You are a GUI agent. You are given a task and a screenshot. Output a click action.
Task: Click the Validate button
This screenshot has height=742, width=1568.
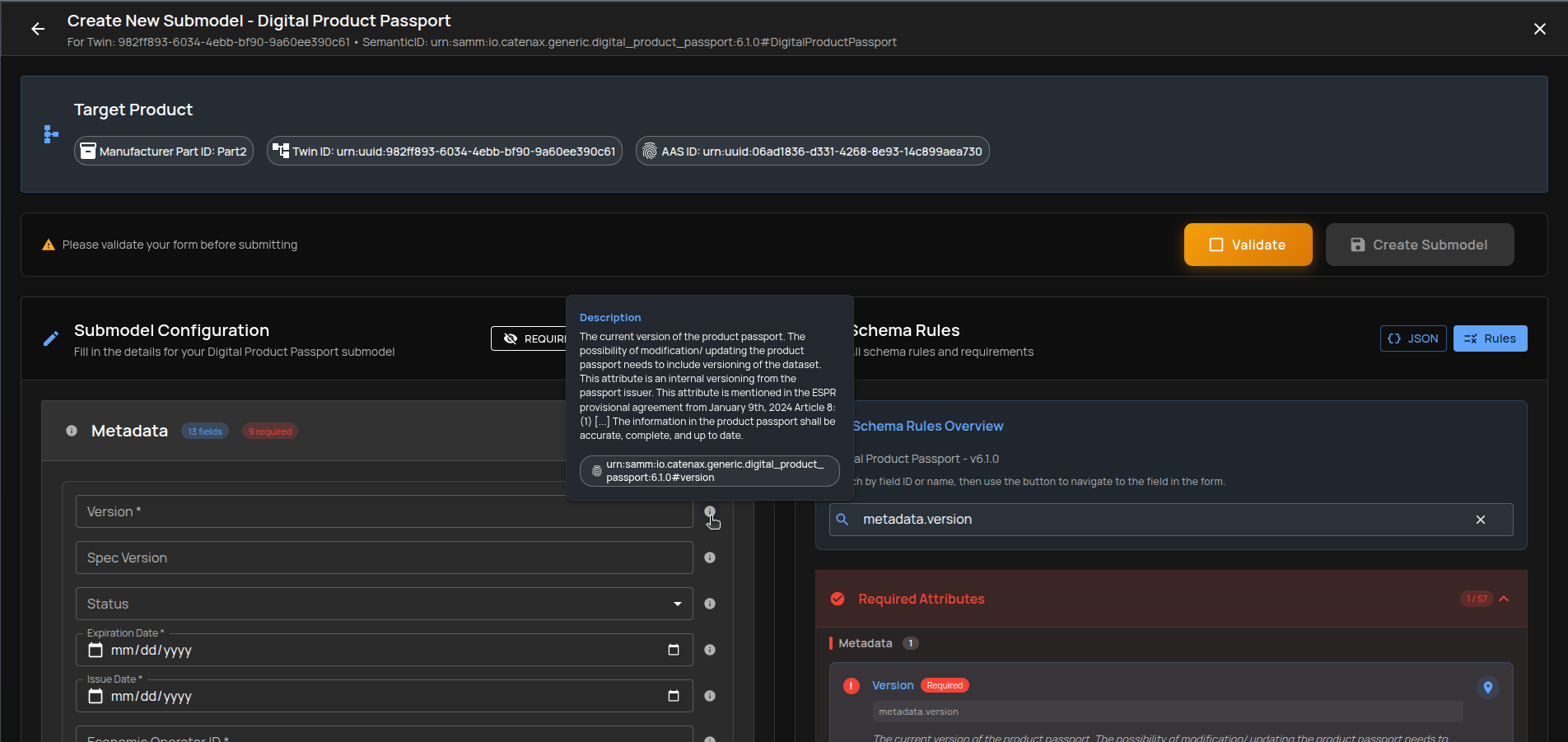tap(1248, 245)
